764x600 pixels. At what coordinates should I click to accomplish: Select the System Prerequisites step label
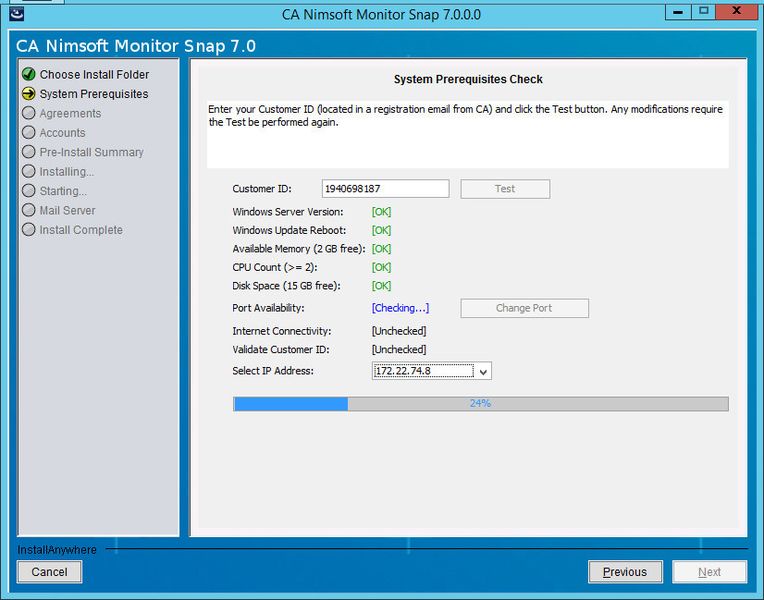94,94
